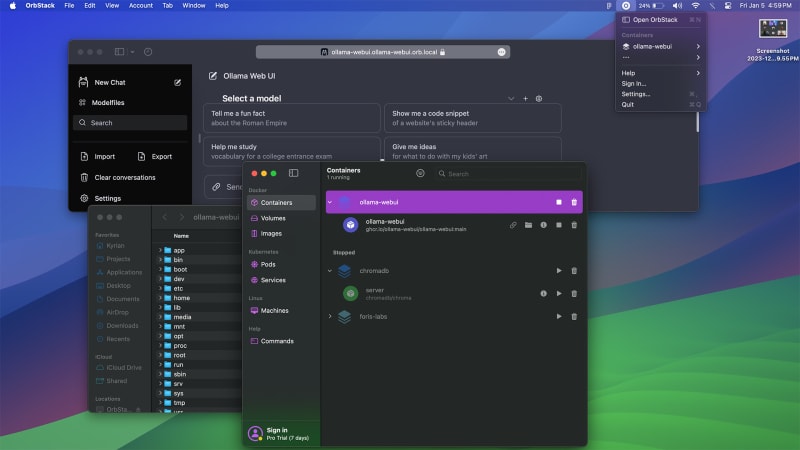Go to Volumes in OrbStack sidebar
800x450 pixels.
pyautogui.click(x=273, y=218)
